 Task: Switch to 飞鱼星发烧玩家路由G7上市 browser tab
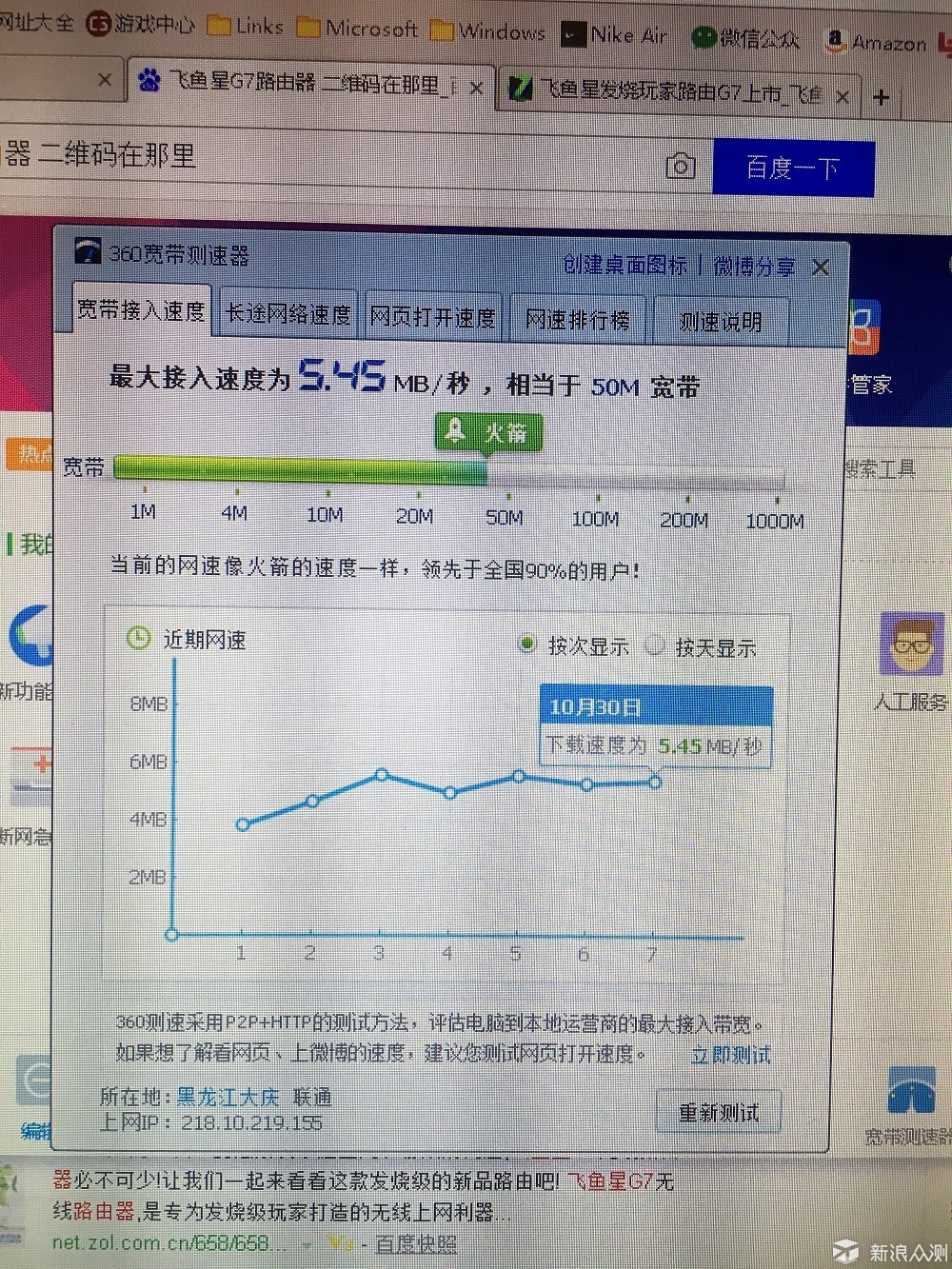click(x=676, y=92)
